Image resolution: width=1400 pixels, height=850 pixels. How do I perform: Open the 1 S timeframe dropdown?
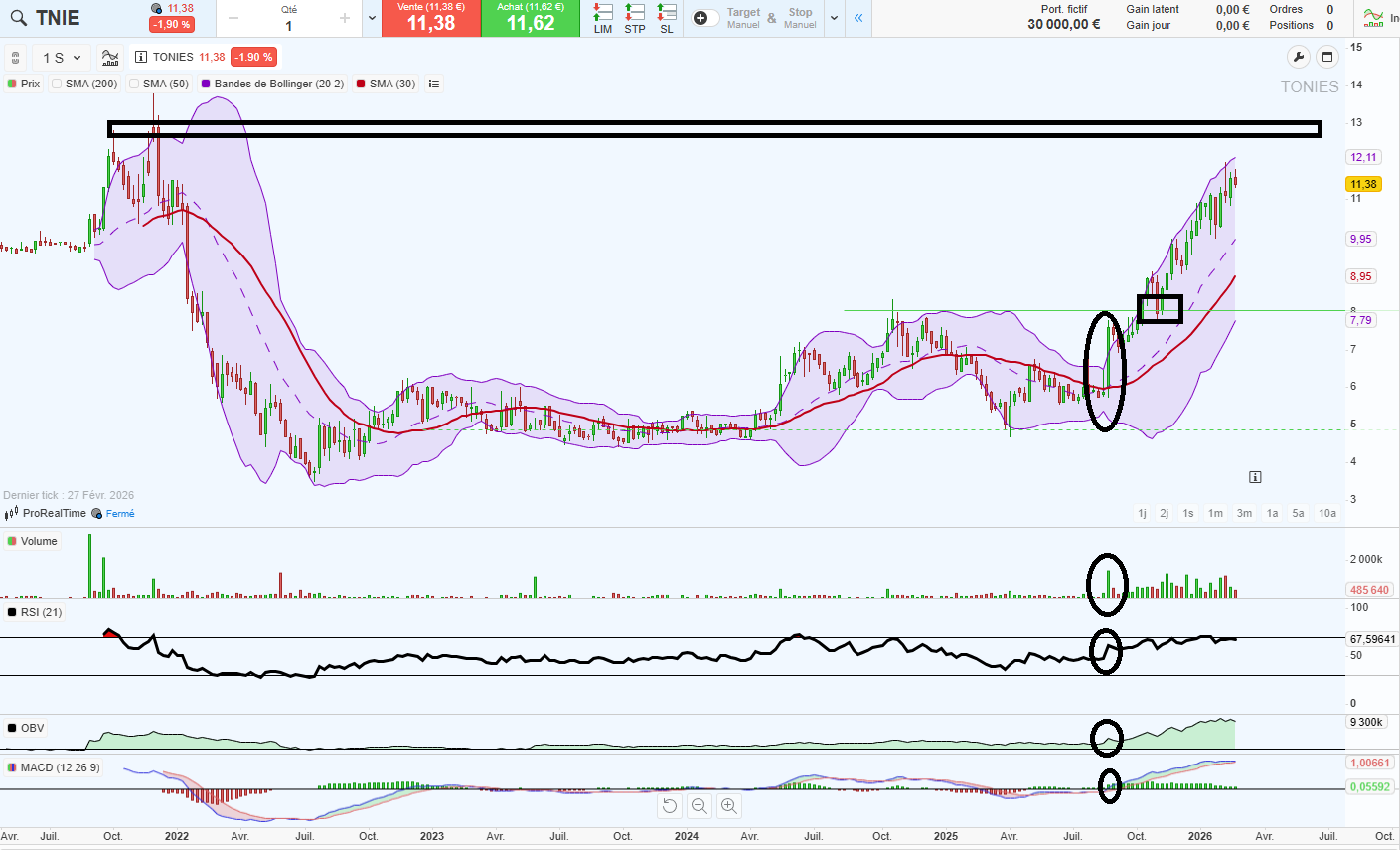(x=62, y=58)
